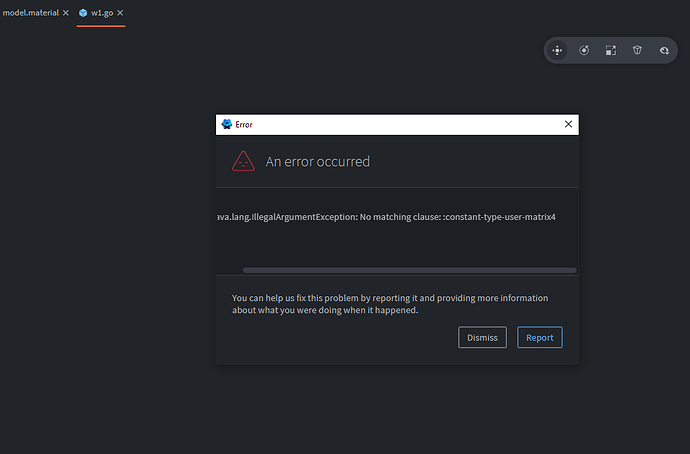Click the IllegalArgumentException error message text
The image size is (690, 454).
pos(386,217)
